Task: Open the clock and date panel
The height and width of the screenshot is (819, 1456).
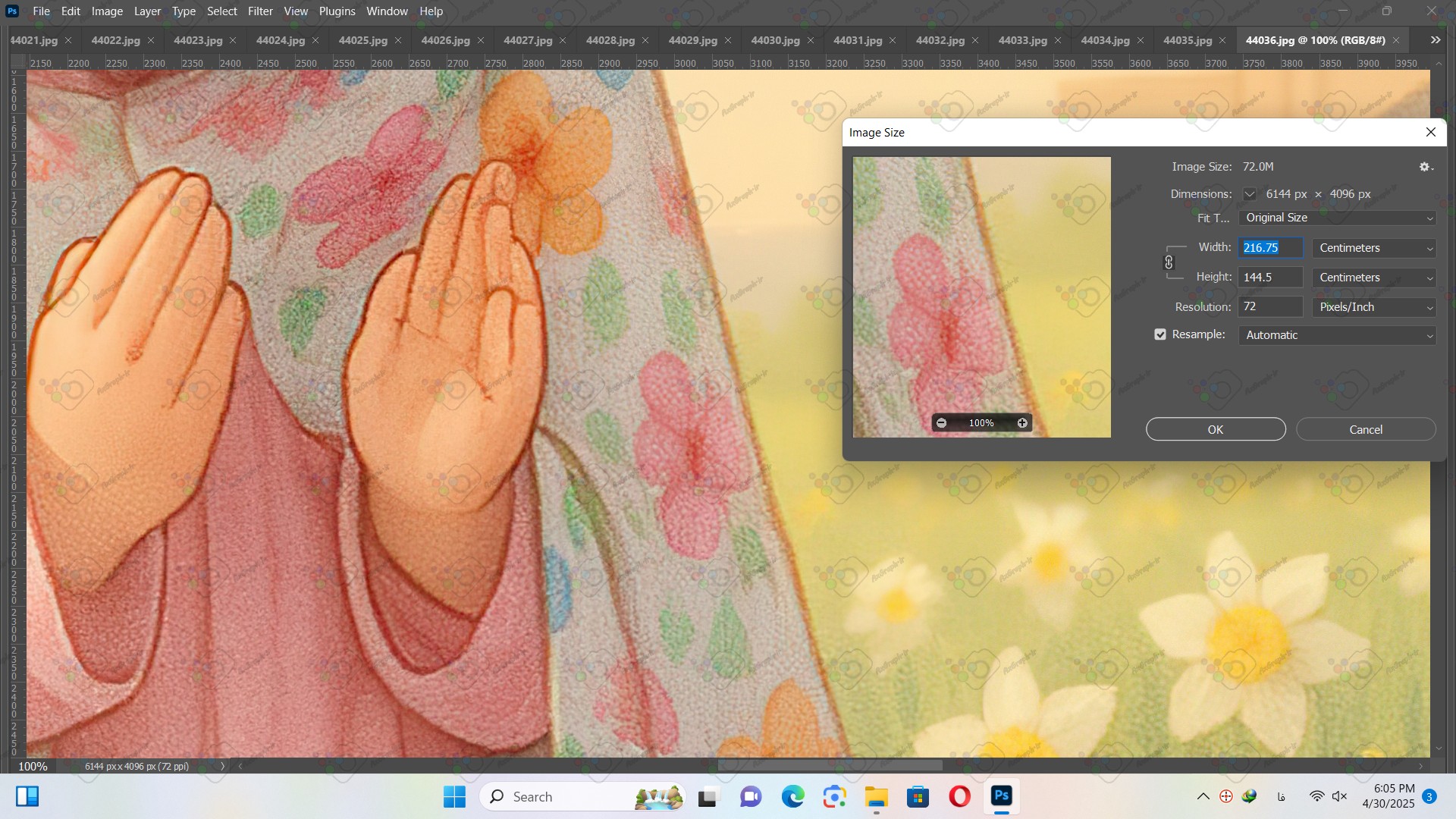Action: (x=1388, y=796)
